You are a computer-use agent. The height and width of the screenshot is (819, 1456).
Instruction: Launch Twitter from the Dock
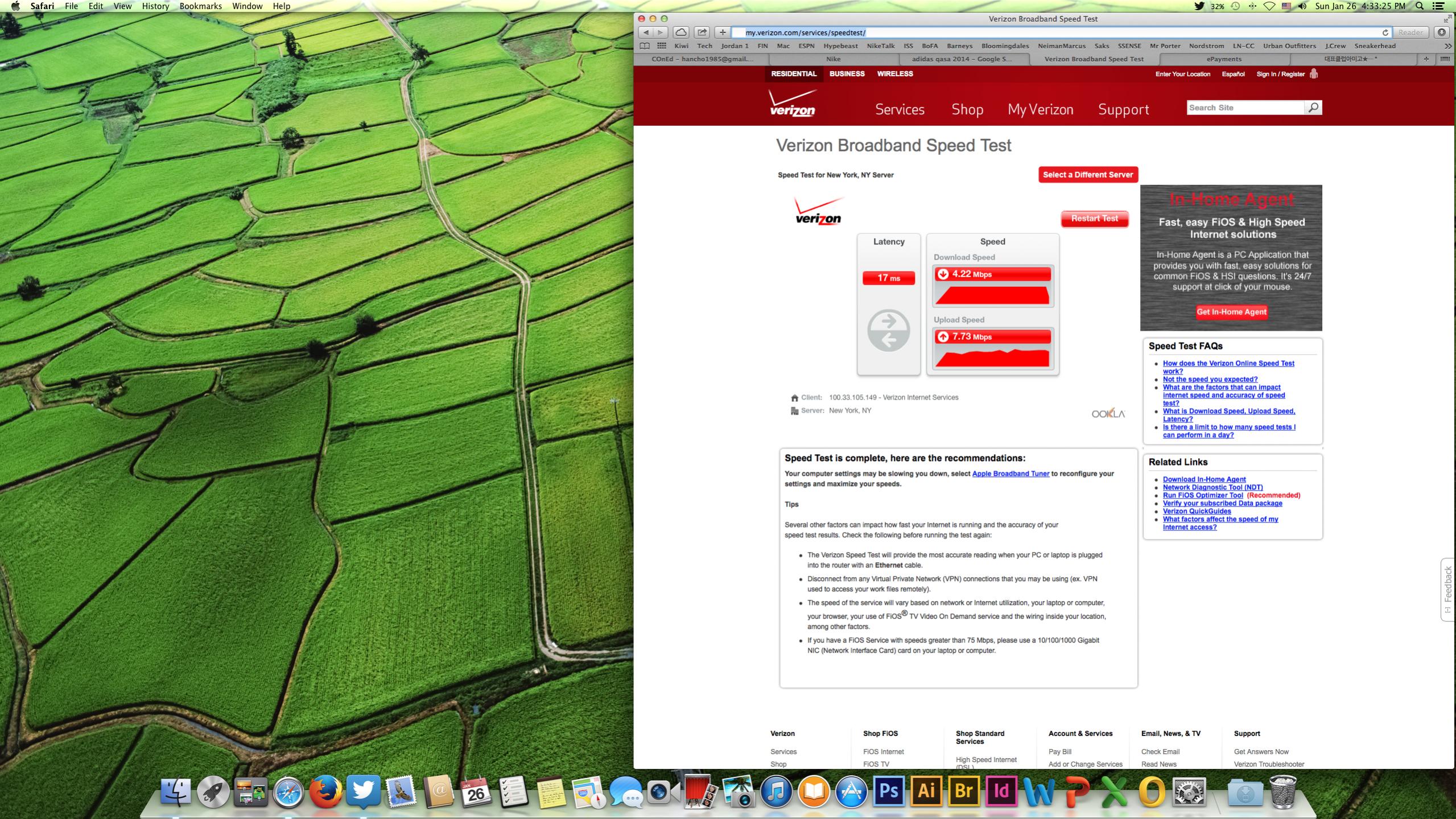[x=363, y=792]
